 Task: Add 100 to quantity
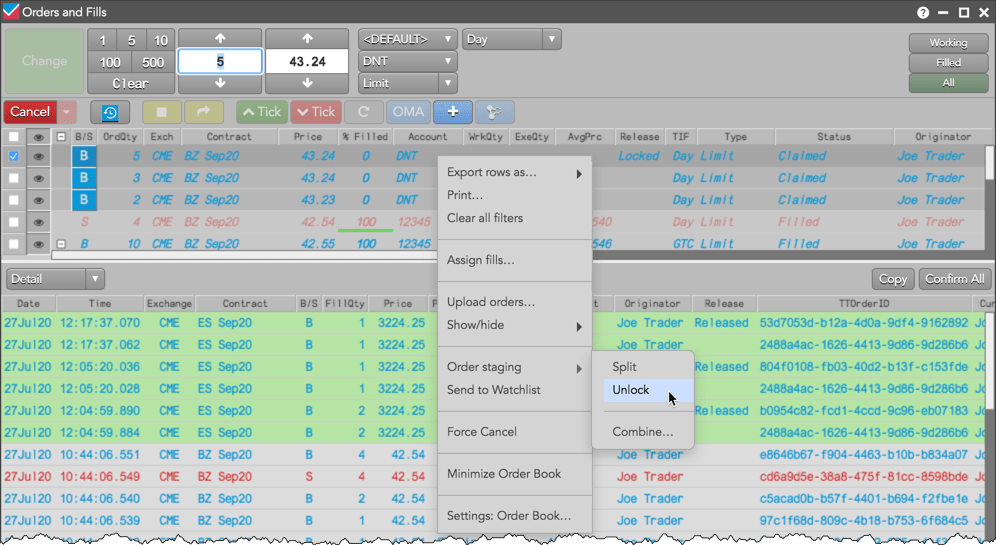[x=109, y=62]
